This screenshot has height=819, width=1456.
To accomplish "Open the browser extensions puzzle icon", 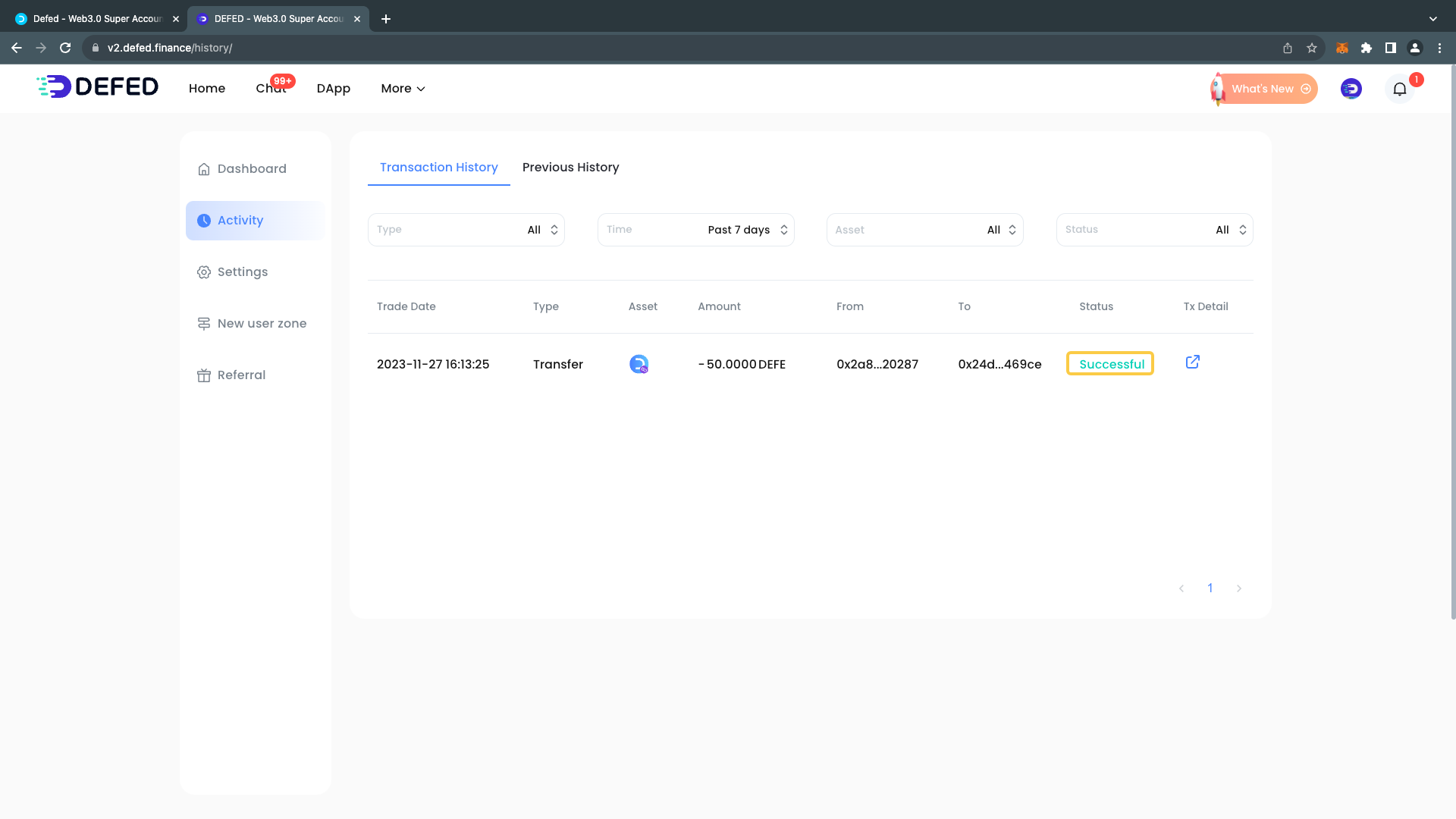I will point(1366,48).
